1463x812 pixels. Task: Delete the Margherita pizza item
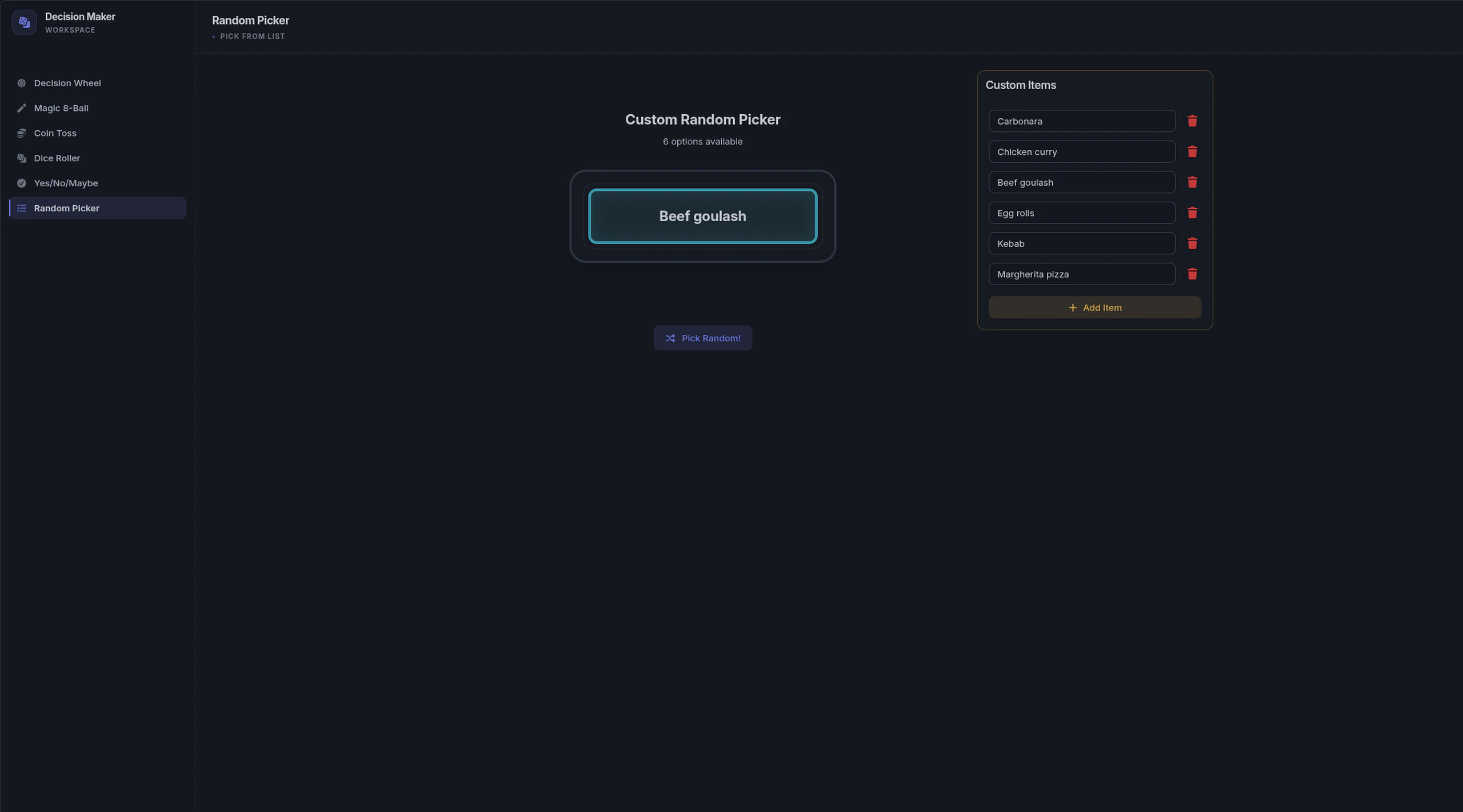(x=1192, y=274)
